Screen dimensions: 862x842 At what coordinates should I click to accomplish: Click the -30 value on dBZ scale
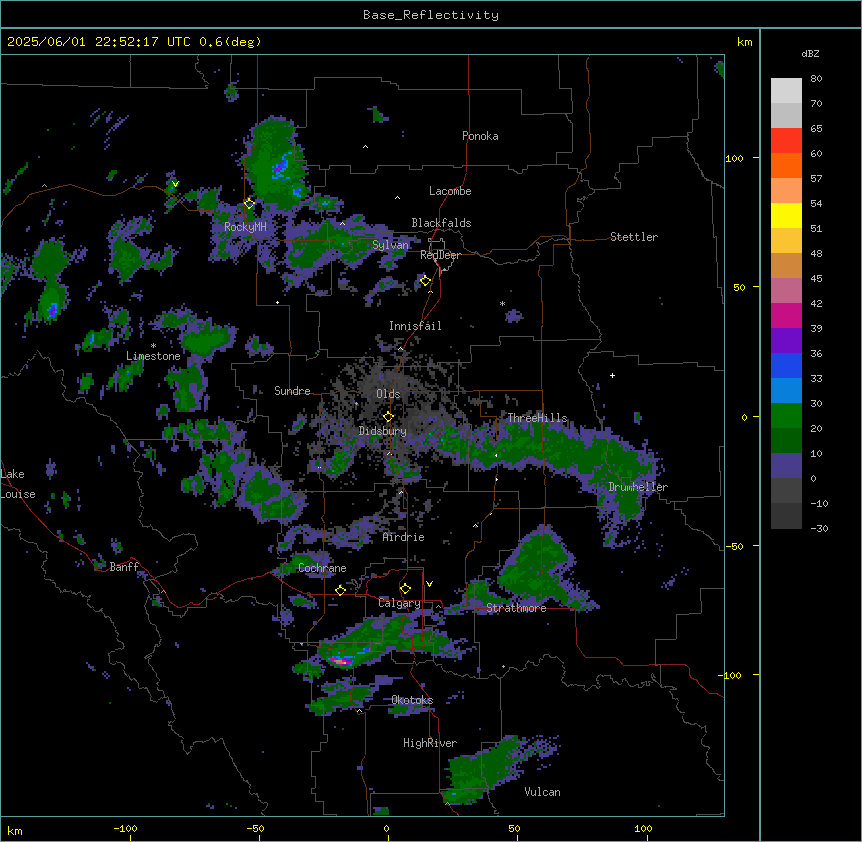click(x=819, y=528)
